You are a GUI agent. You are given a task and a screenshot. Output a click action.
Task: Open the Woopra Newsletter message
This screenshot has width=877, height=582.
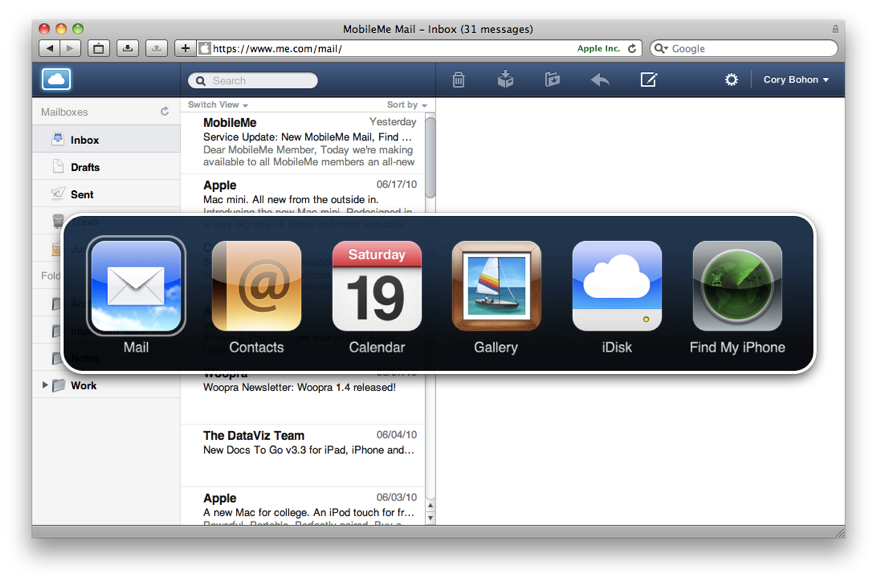click(x=303, y=397)
